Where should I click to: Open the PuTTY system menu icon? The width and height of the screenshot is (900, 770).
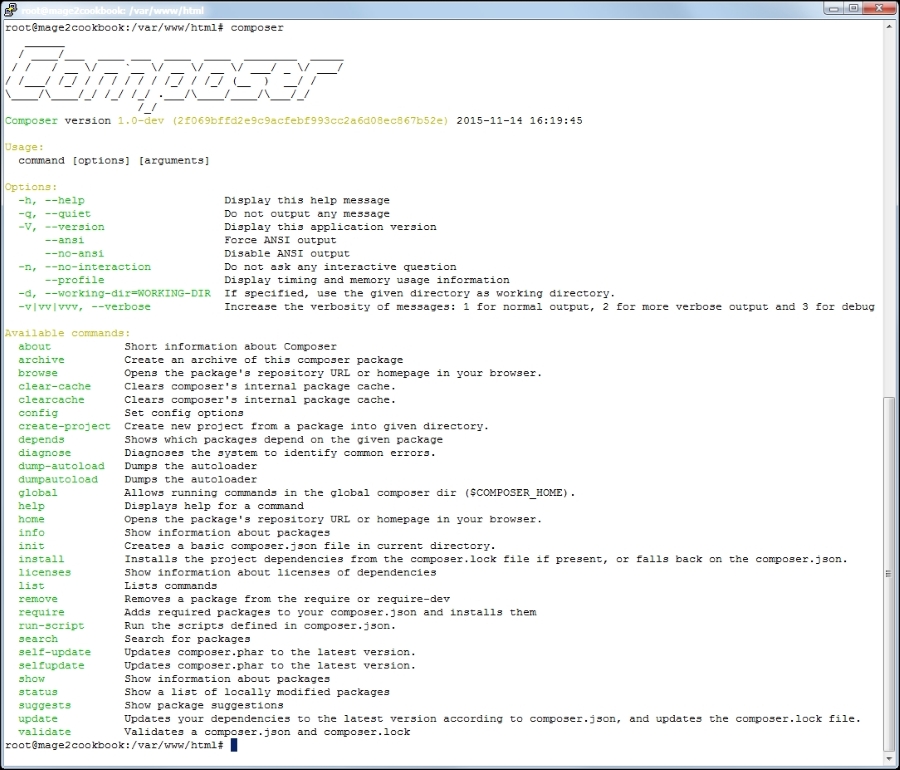pyautogui.click(x=10, y=10)
